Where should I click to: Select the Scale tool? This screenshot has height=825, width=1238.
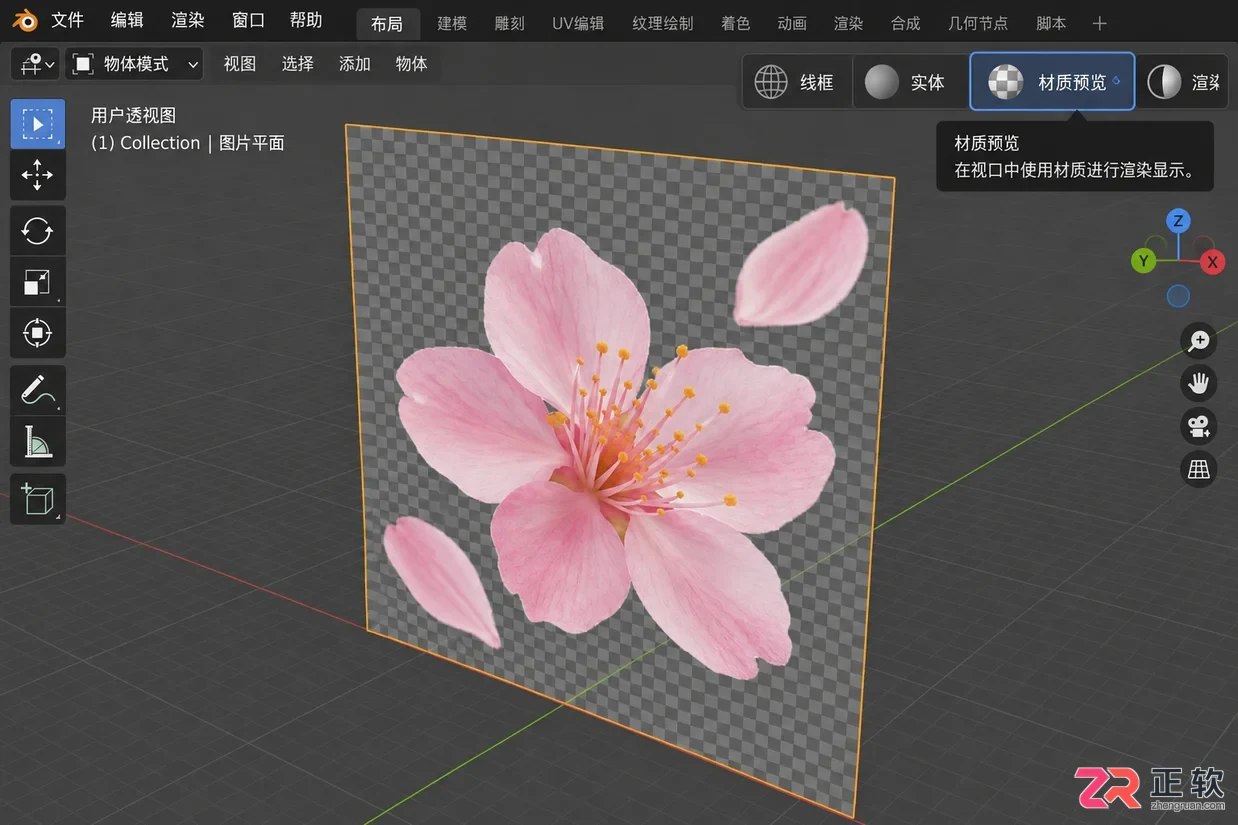pos(38,282)
